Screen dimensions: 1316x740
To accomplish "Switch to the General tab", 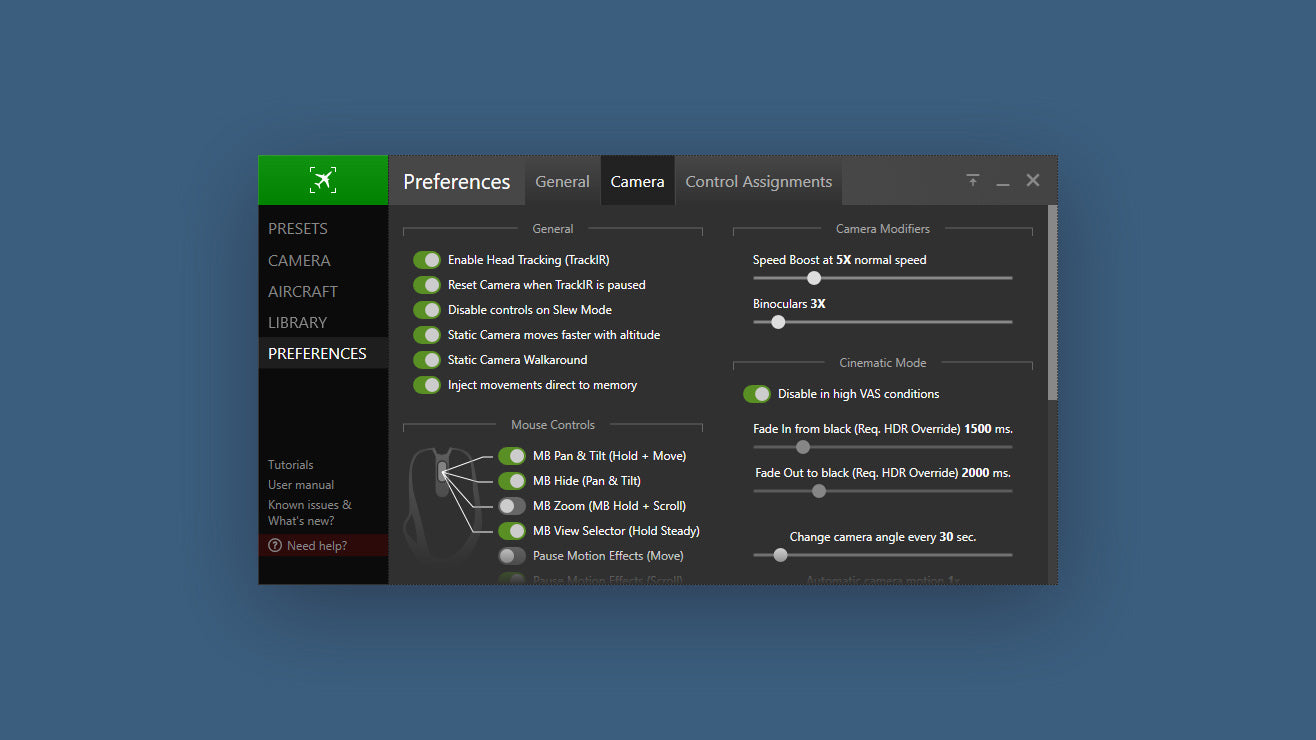I will click(x=562, y=182).
